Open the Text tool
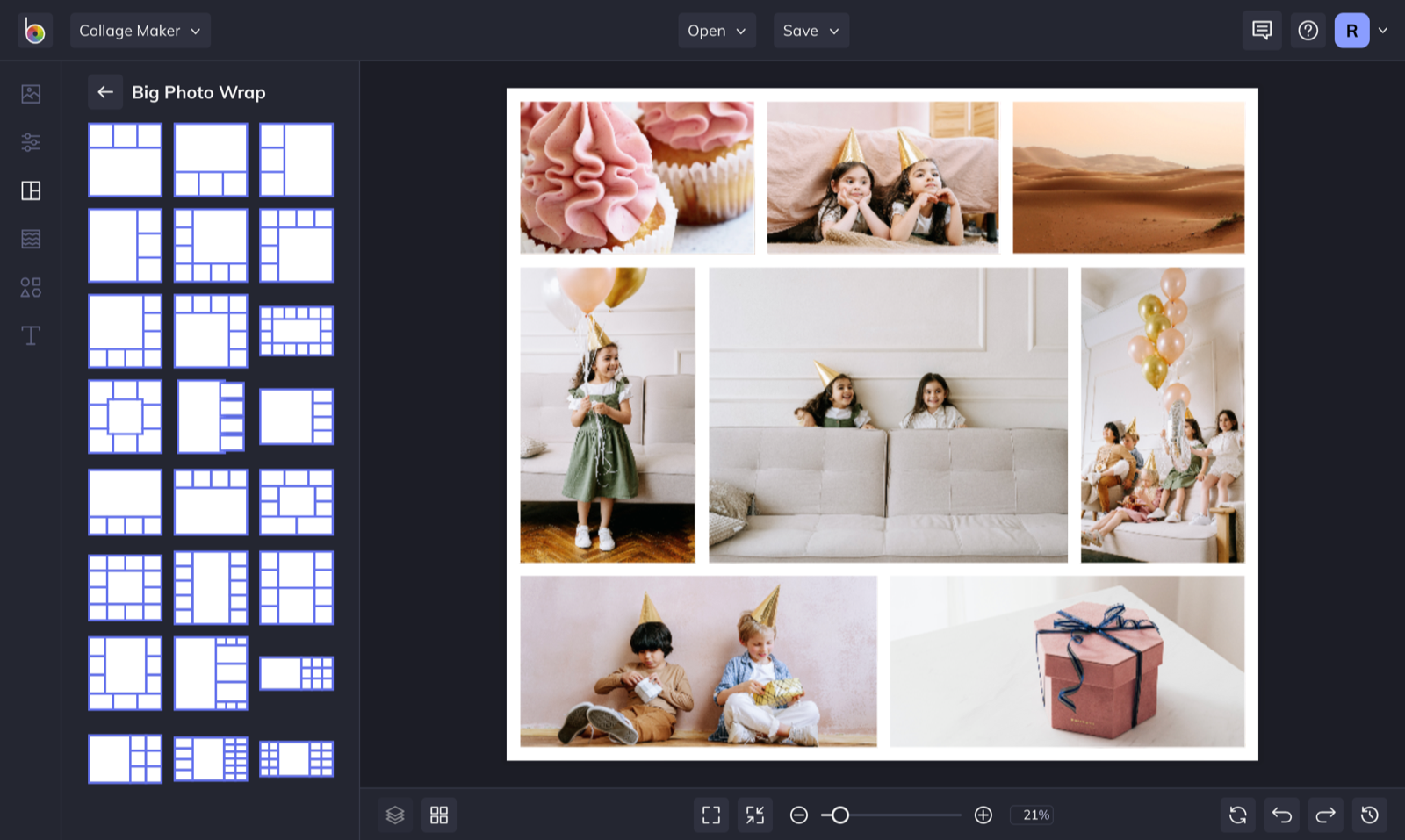1405x840 pixels. click(31, 334)
